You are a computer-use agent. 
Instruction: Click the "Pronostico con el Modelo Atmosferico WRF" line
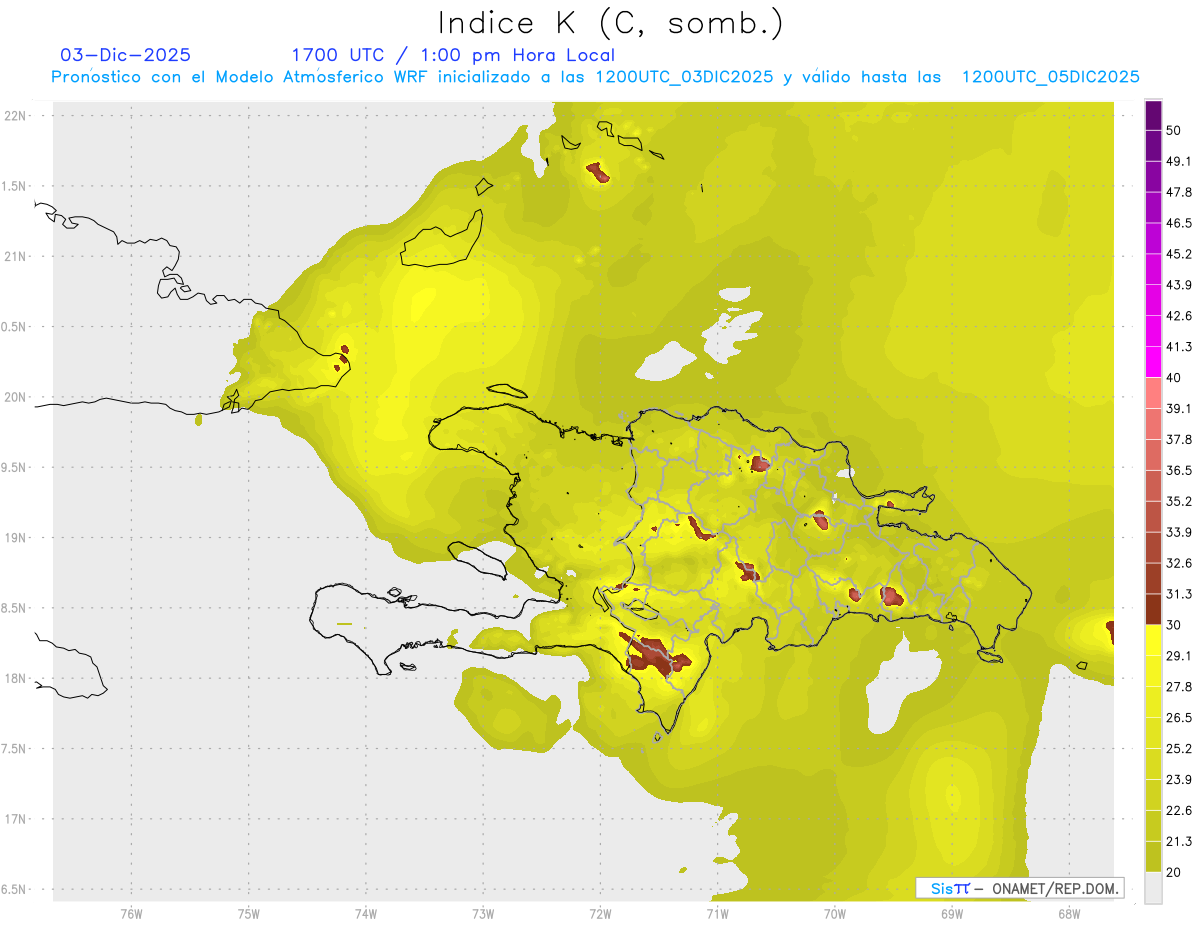(595, 77)
